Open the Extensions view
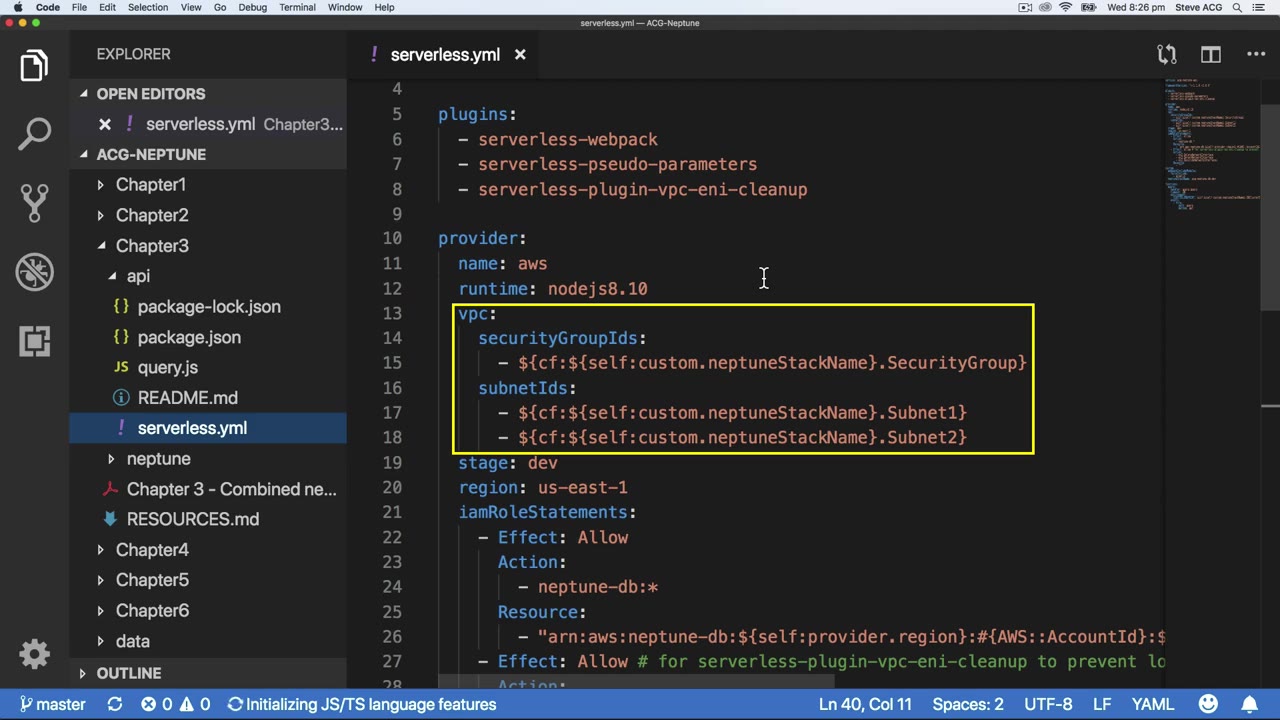The height and width of the screenshot is (720, 1280). click(x=34, y=341)
